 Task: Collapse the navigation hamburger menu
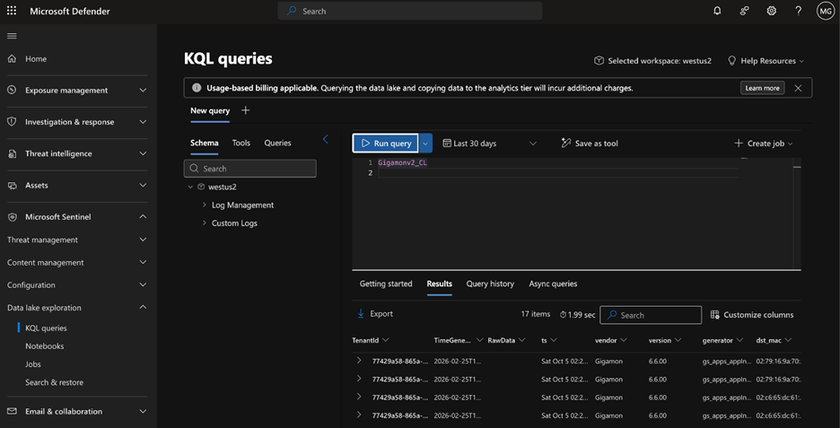pos(12,36)
